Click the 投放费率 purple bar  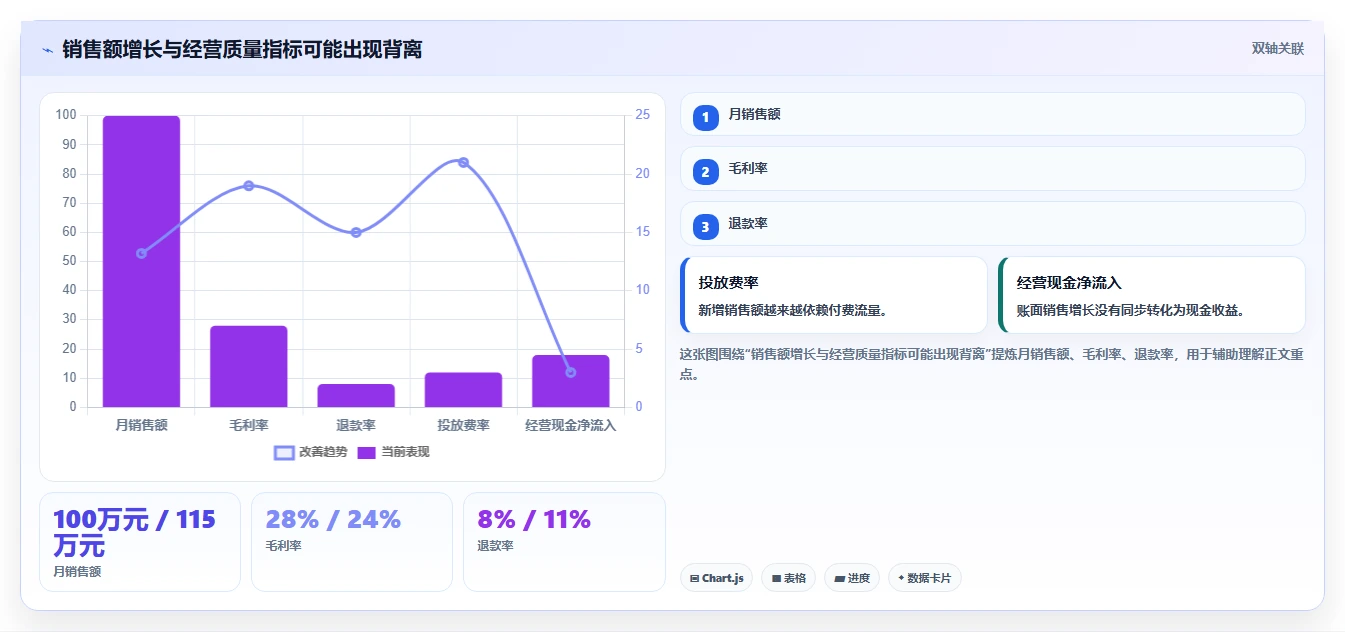pos(463,390)
